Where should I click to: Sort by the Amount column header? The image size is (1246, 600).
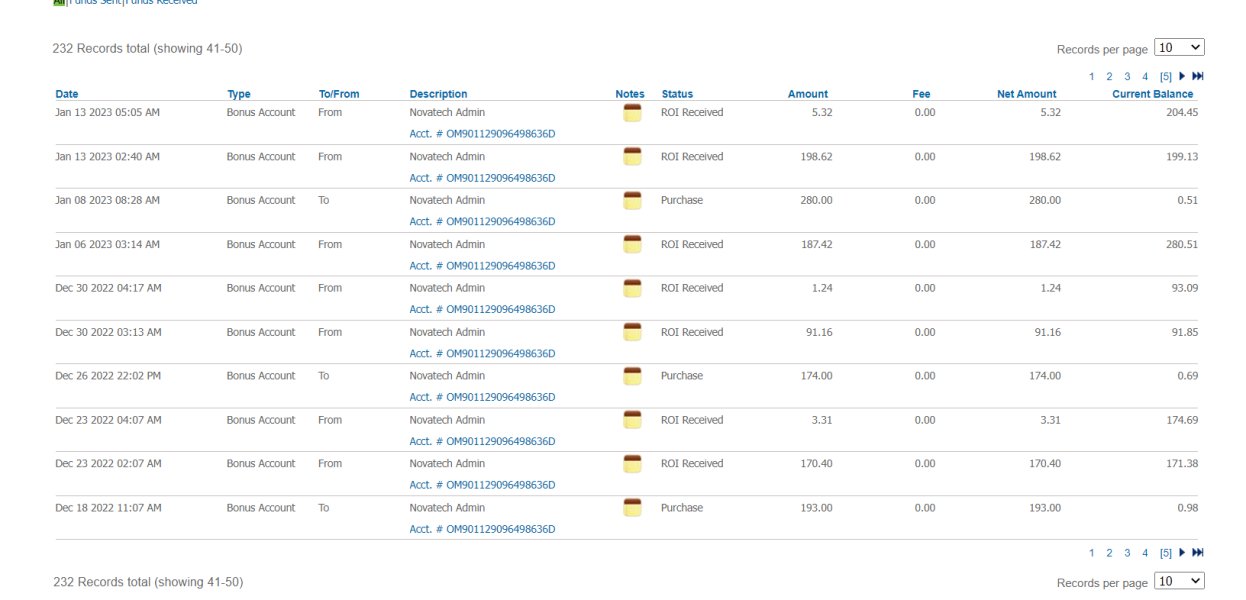pyautogui.click(x=808, y=94)
